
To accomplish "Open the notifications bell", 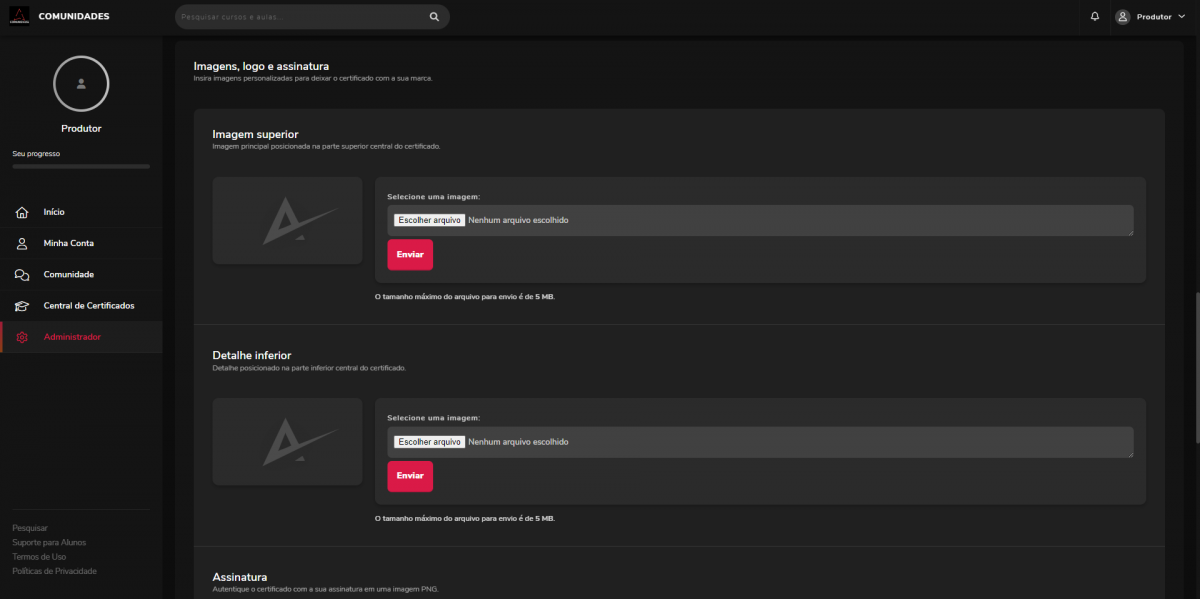I will click(1095, 17).
